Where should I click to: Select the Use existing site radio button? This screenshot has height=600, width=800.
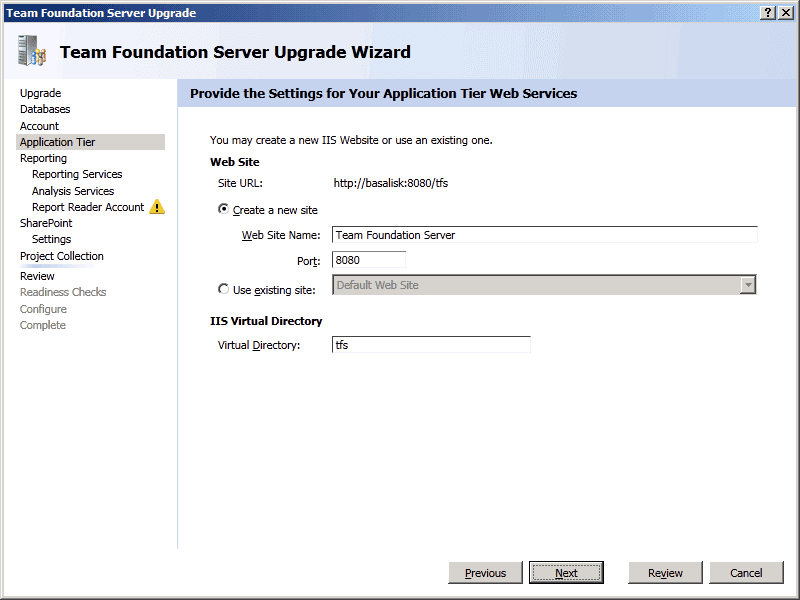tap(223, 290)
